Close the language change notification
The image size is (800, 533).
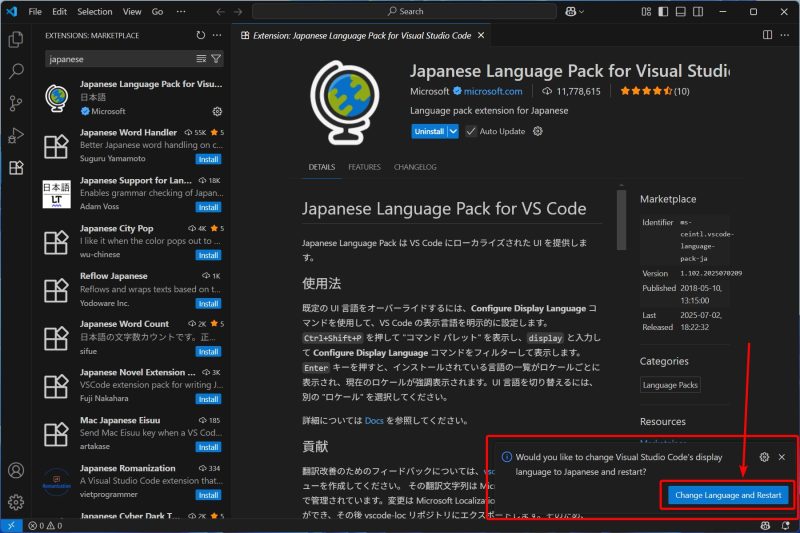781,457
